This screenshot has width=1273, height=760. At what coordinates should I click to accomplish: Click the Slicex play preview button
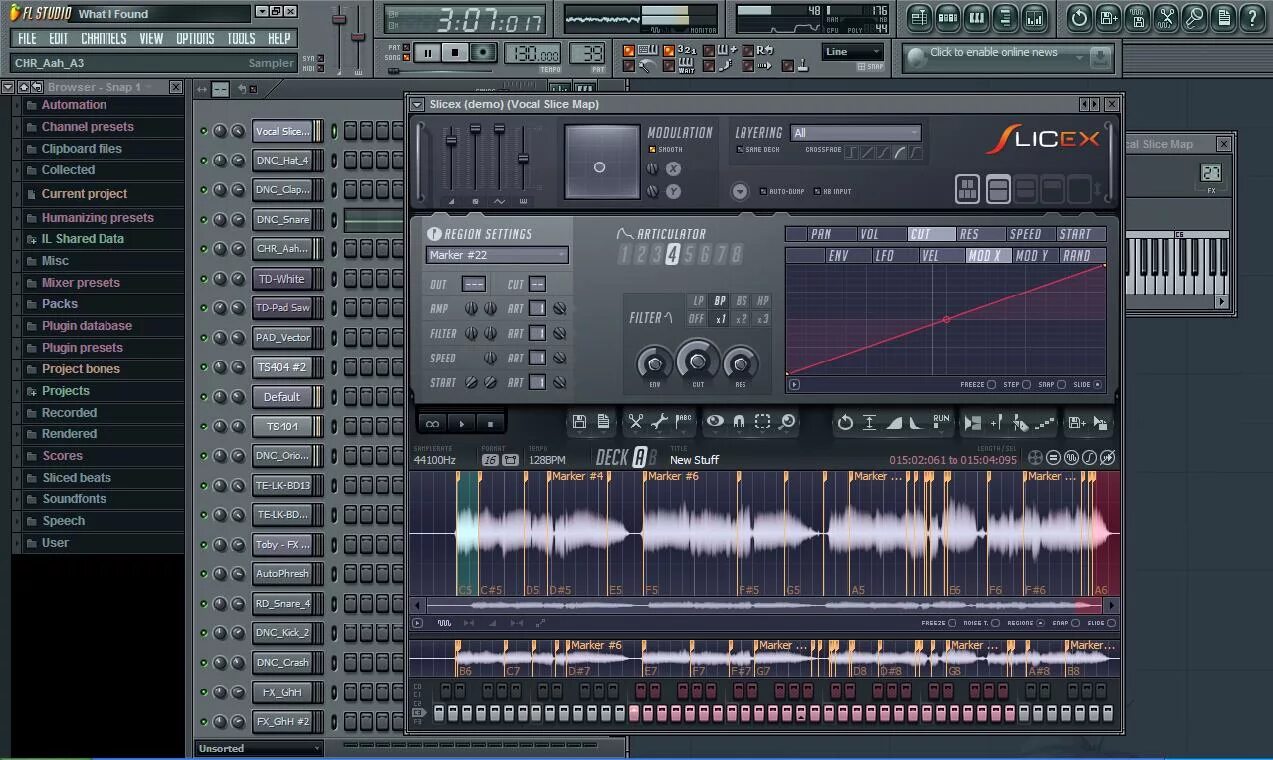[x=461, y=423]
